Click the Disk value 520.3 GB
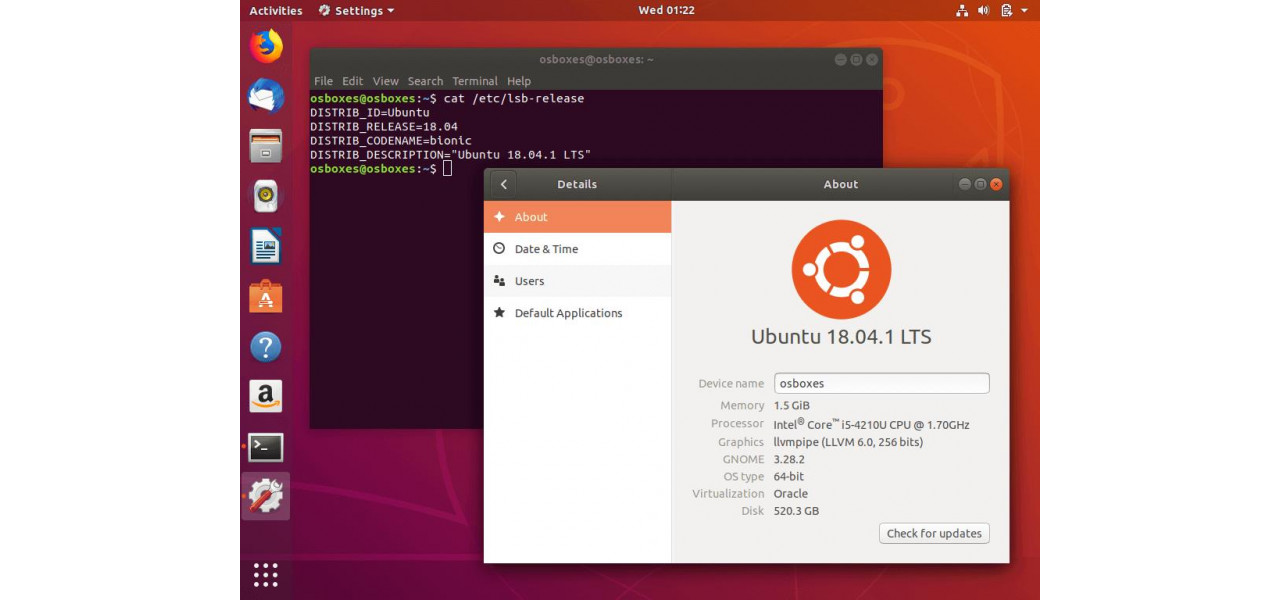Image resolution: width=1280 pixels, height=600 pixels. tap(797, 512)
